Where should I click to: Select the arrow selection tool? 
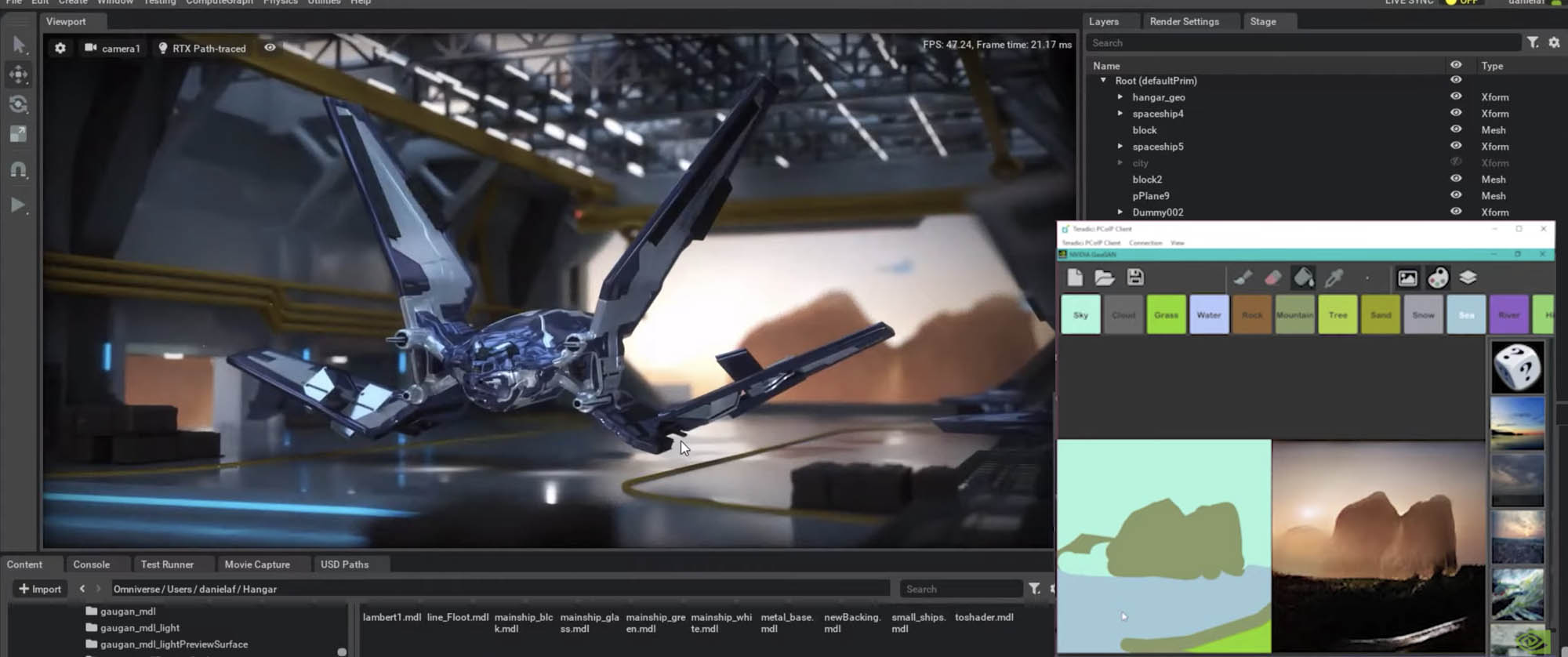[x=19, y=45]
